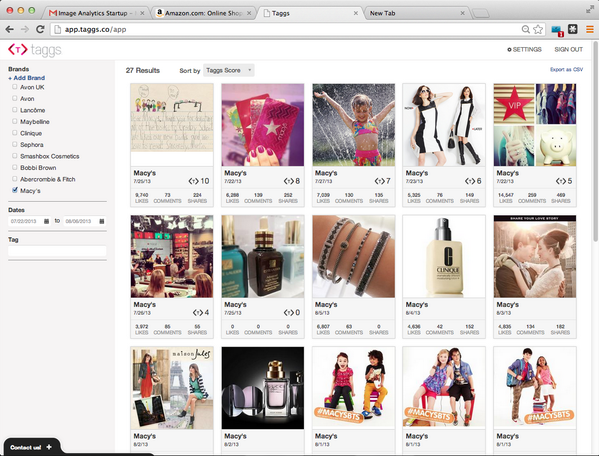Open the maison Jules post thumbnail
This screenshot has height=456, width=599.
pos(172,388)
